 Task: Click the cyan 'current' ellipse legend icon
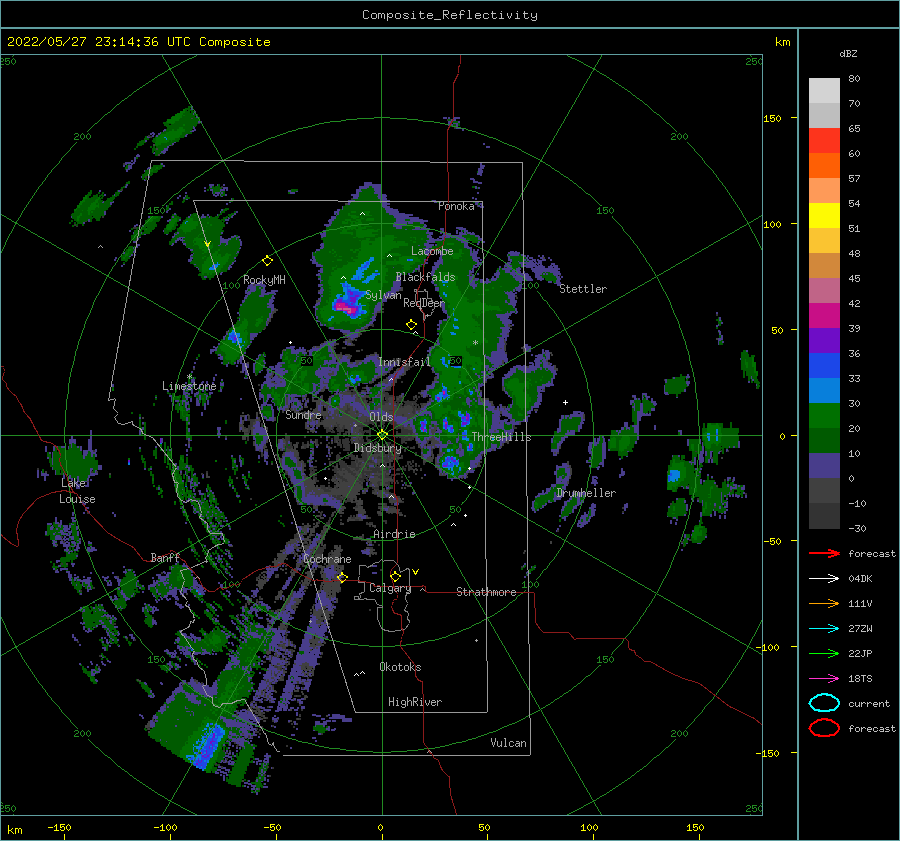point(824,703)
